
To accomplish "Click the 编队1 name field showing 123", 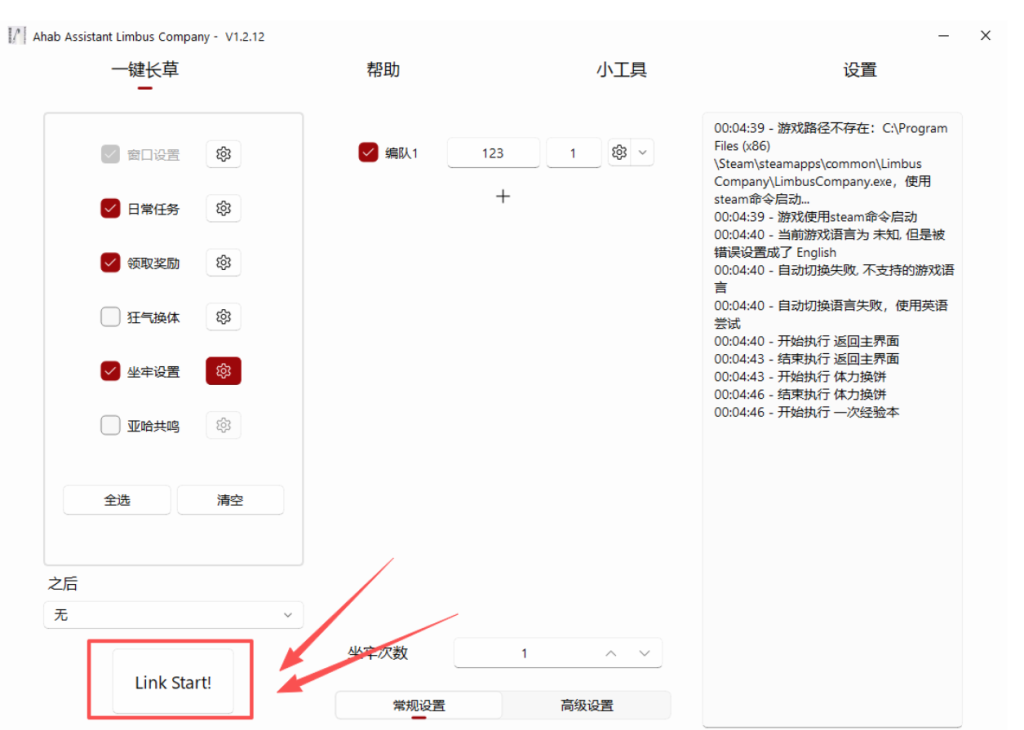I will click(x=493, y=153).
